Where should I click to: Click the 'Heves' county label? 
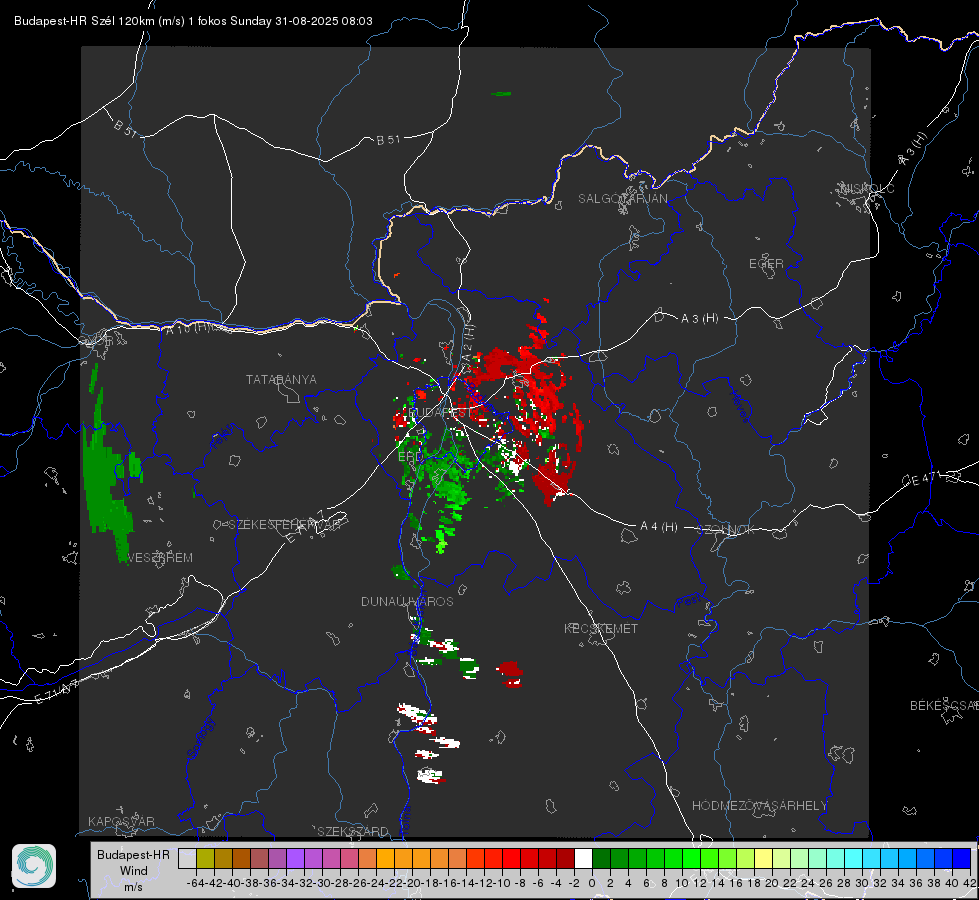740,406
